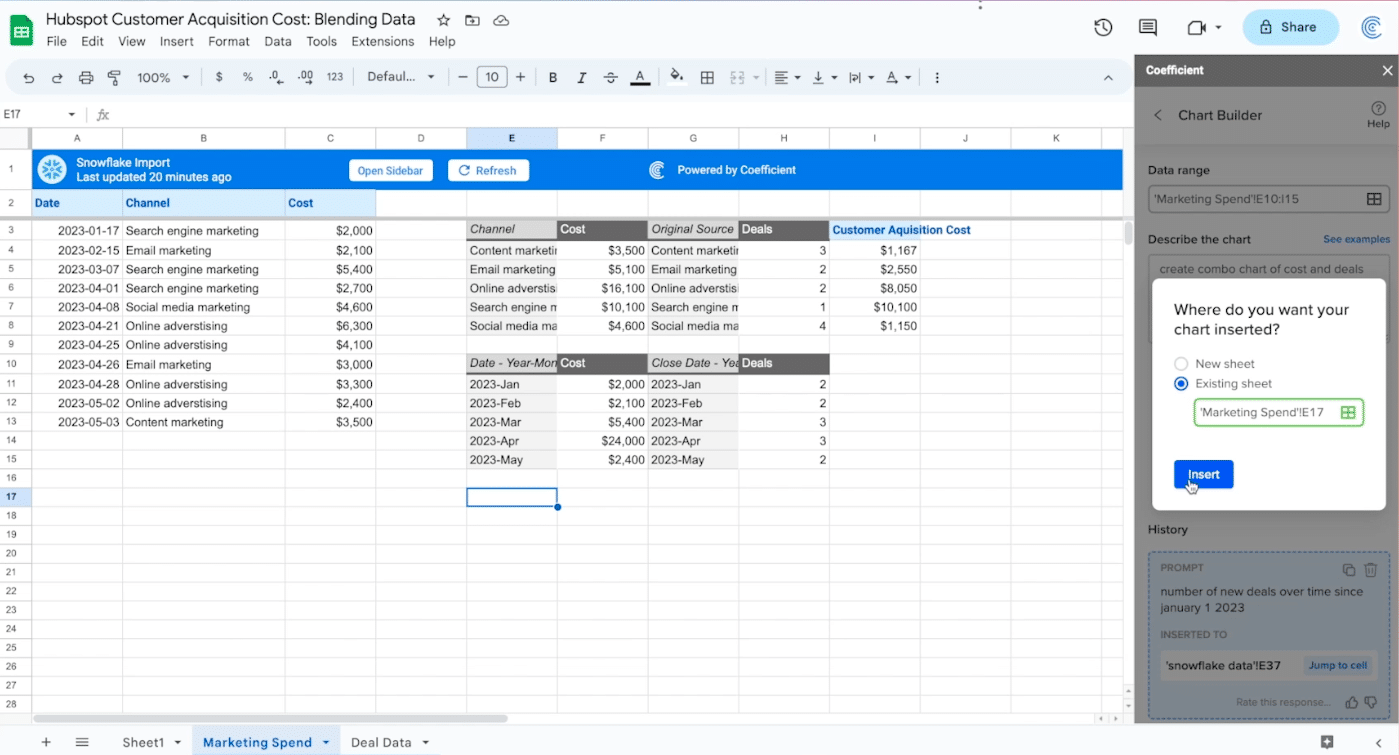Click the redo icon in toolbar
This screenshot has width=1399, height=755.
57,77
